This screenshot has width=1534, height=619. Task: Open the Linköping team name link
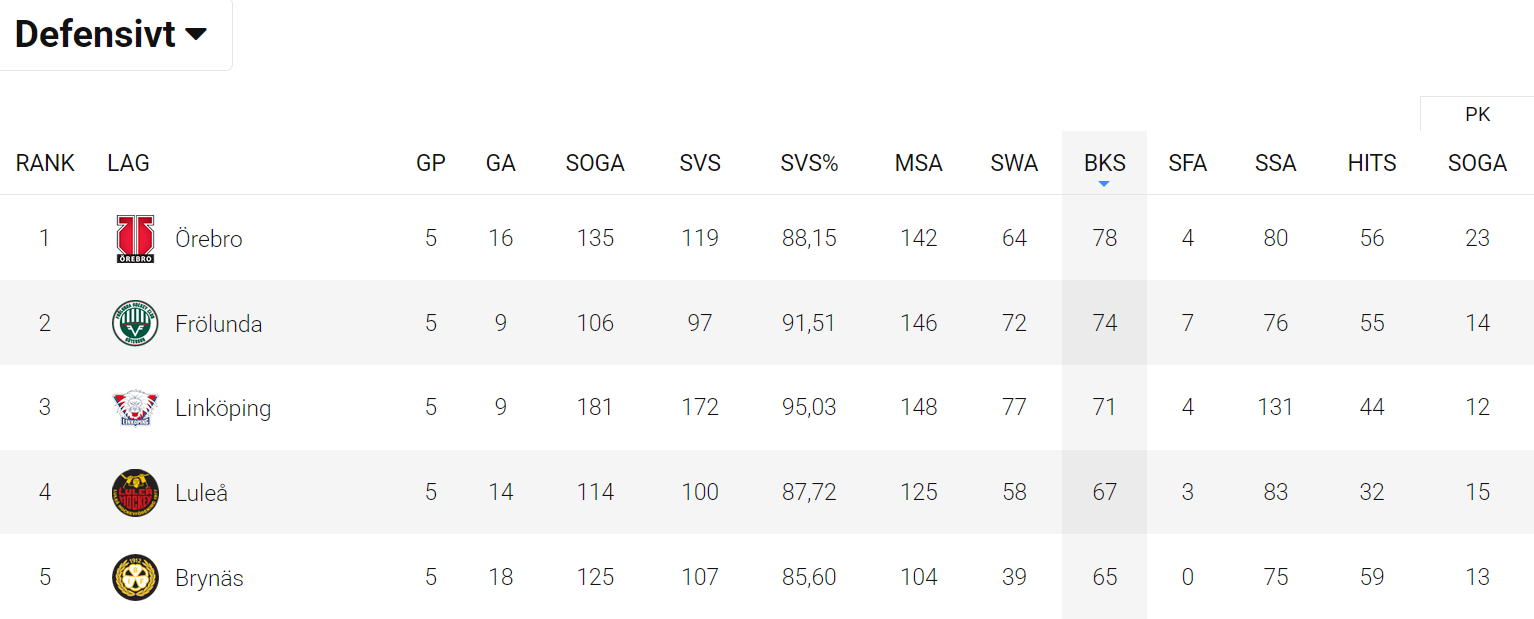tap(223, 408)
